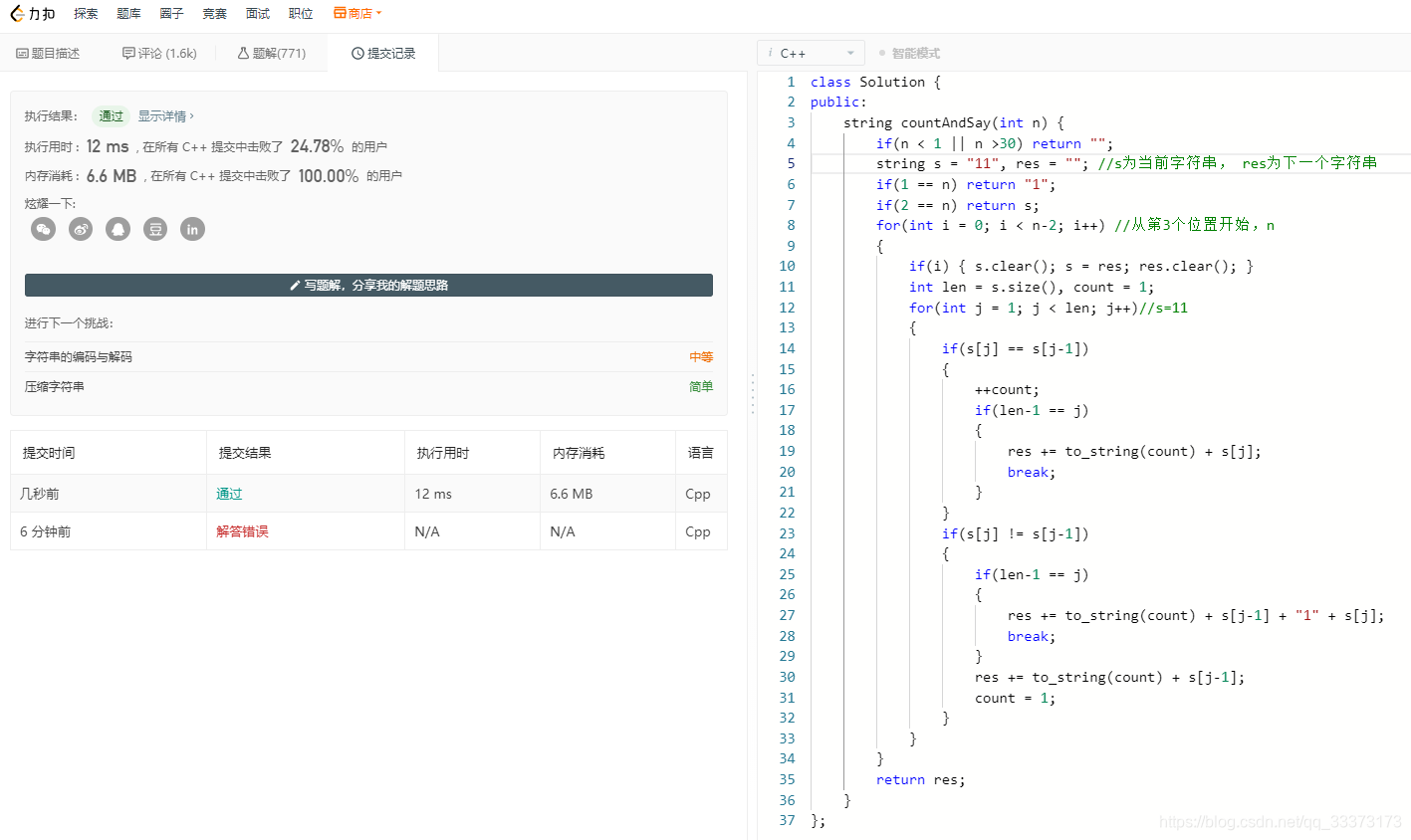Share result via Weibo icon

(x=81, y=229)
